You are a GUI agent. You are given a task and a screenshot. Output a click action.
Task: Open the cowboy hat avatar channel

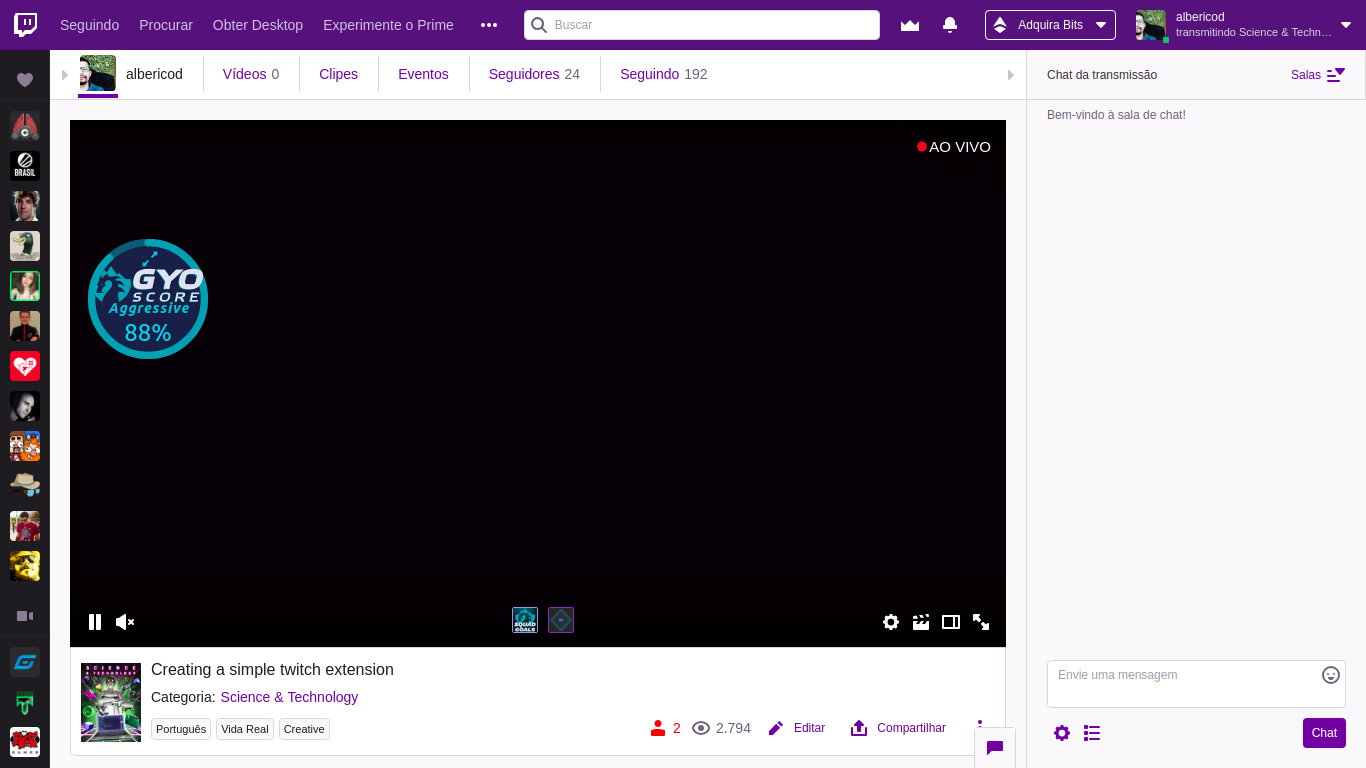pos(25,486)
